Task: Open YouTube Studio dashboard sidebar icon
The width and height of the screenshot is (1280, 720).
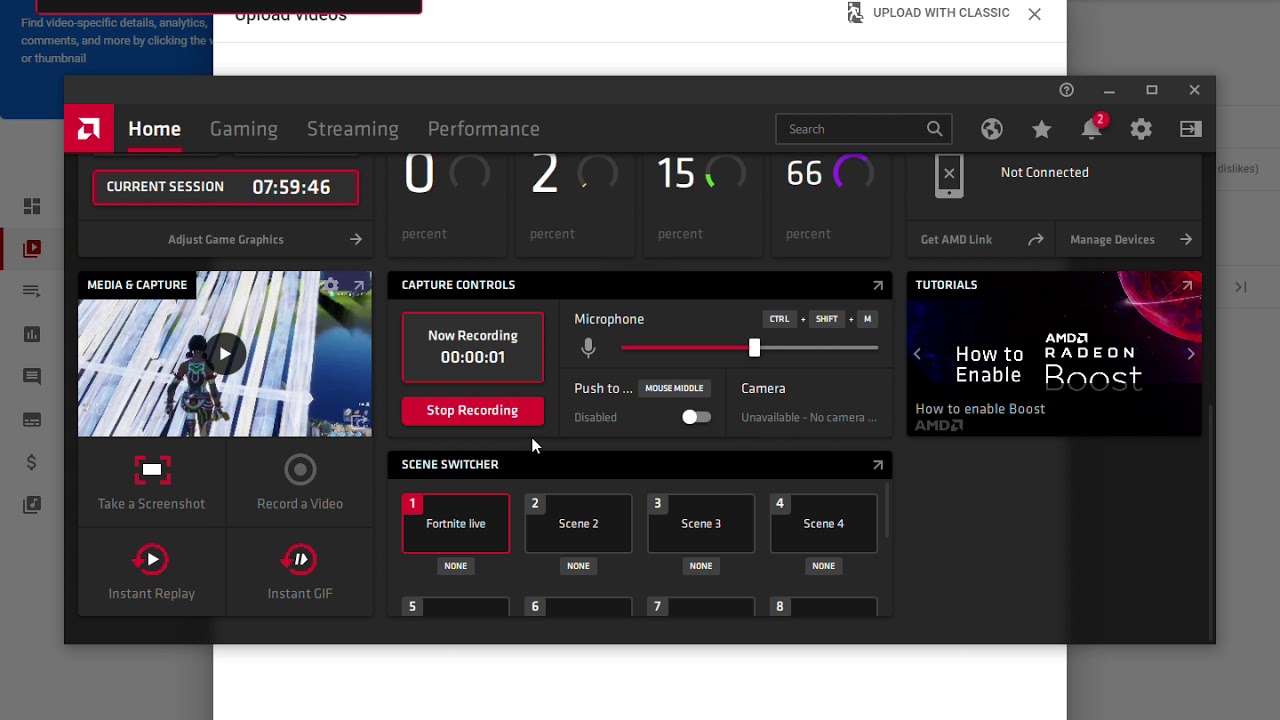Action: point(32,206)
